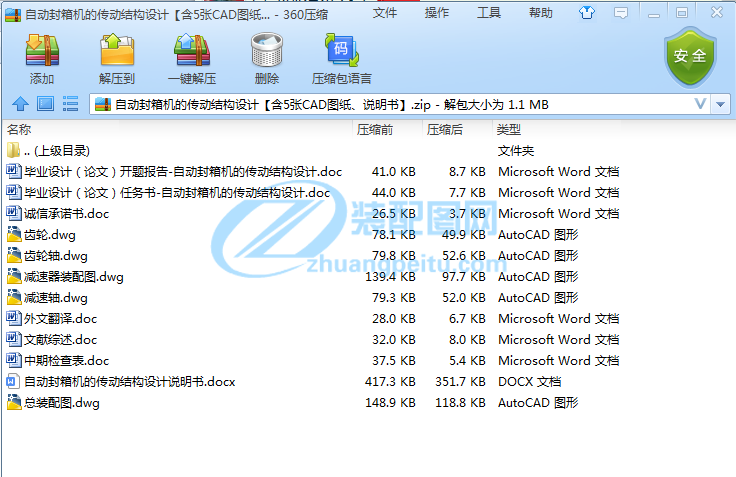Click Word icon of 中期检查表.doc
This screenshot has height=477, width=736.
pos(14,360)
